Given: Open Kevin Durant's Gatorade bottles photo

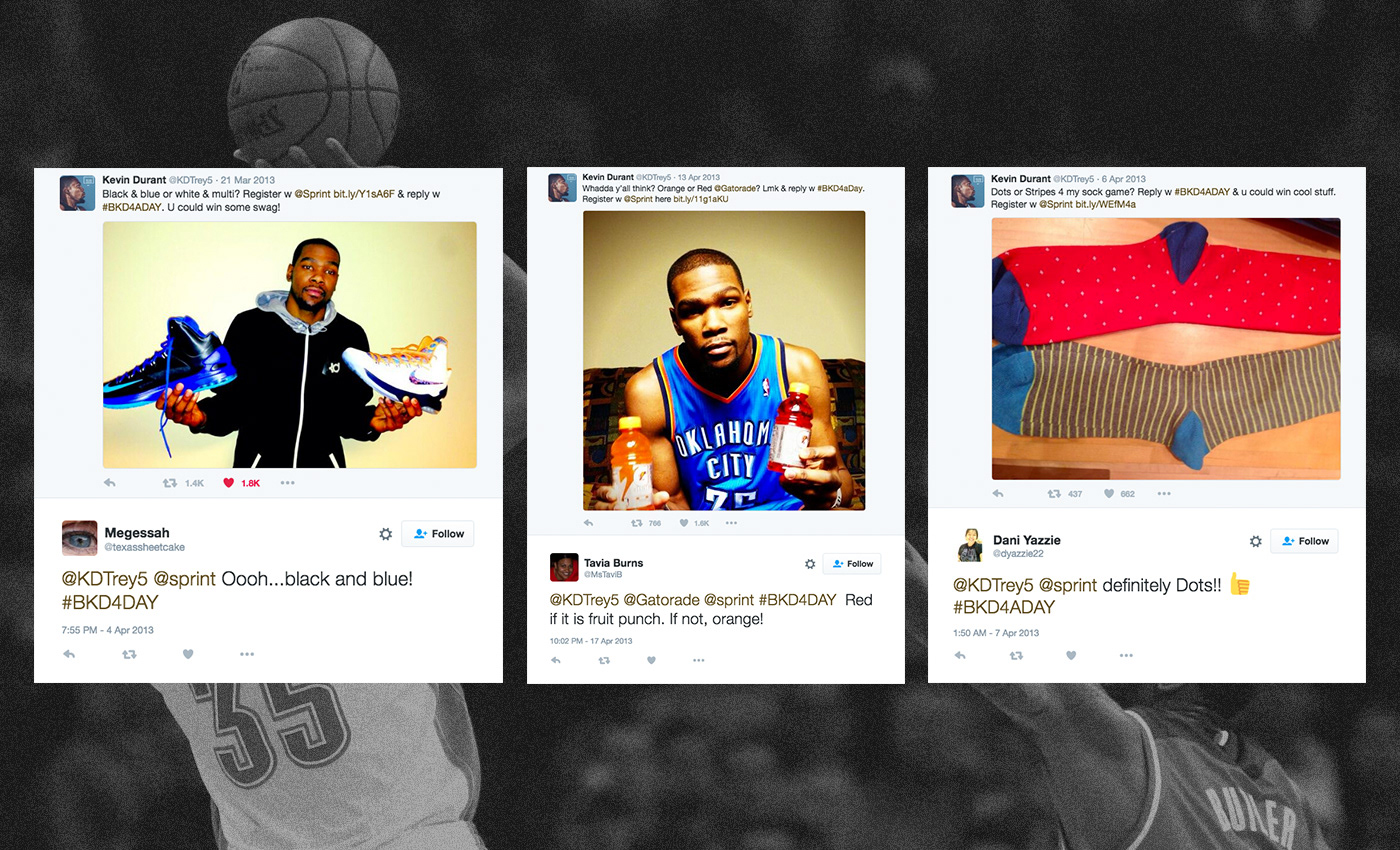Looking at the screenshot, I should click(x=724, y=360).
